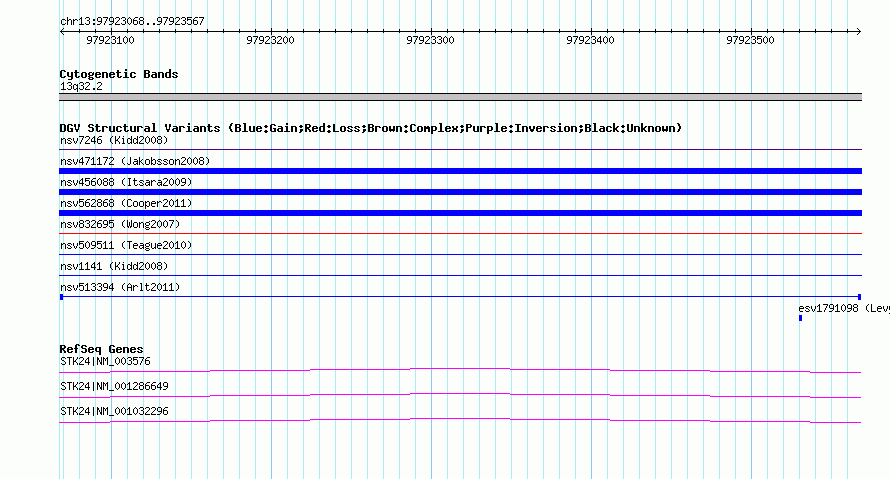Click the gray 13q32.2 cytogenetic band bar
Screen dimensions: 890x479
pos(460,97)
